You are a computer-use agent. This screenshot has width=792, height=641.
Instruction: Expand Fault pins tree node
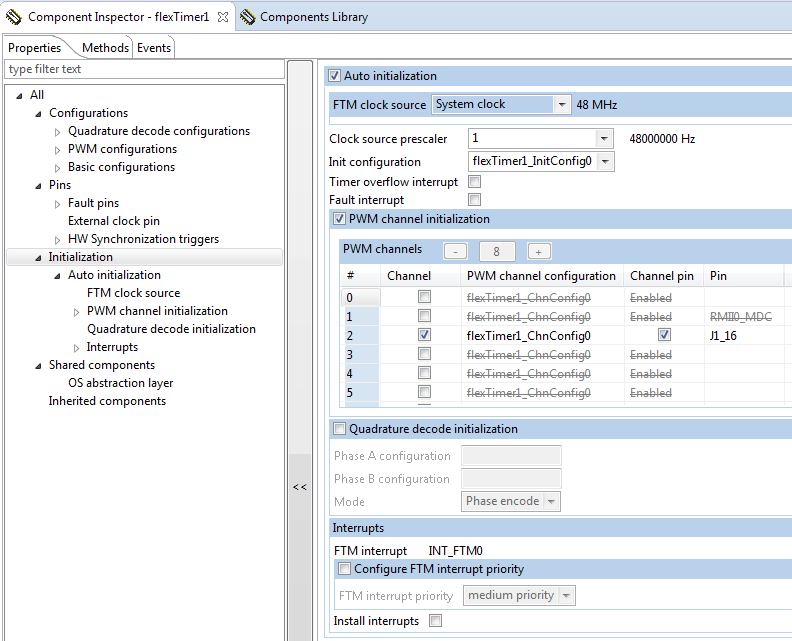click(58, 204)
